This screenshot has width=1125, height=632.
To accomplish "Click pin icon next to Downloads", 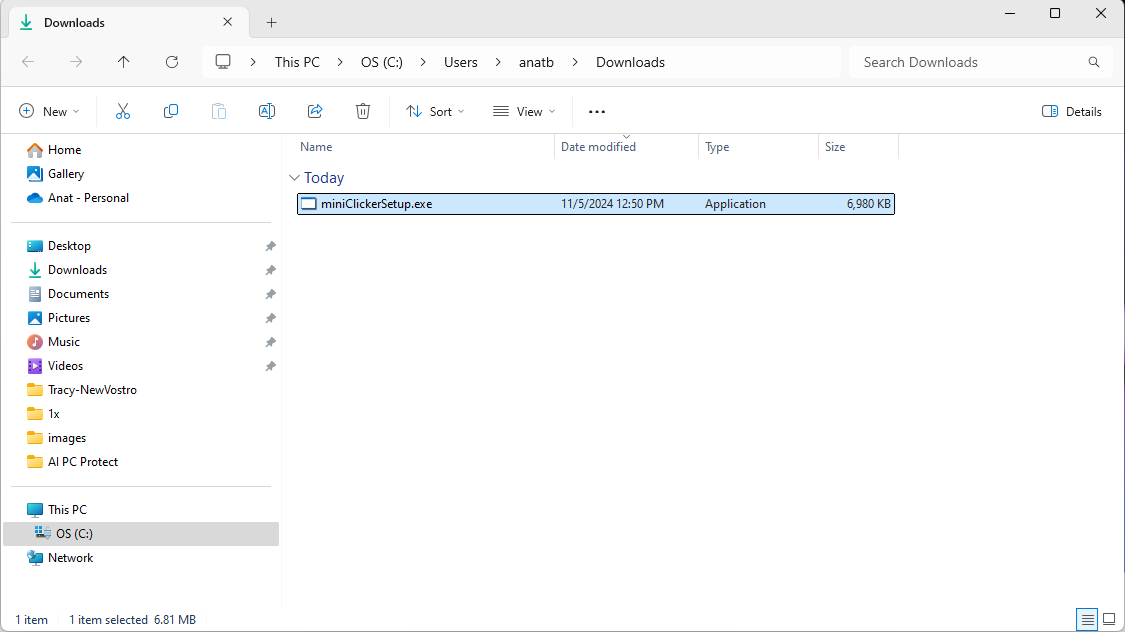I will click(270, 270).
